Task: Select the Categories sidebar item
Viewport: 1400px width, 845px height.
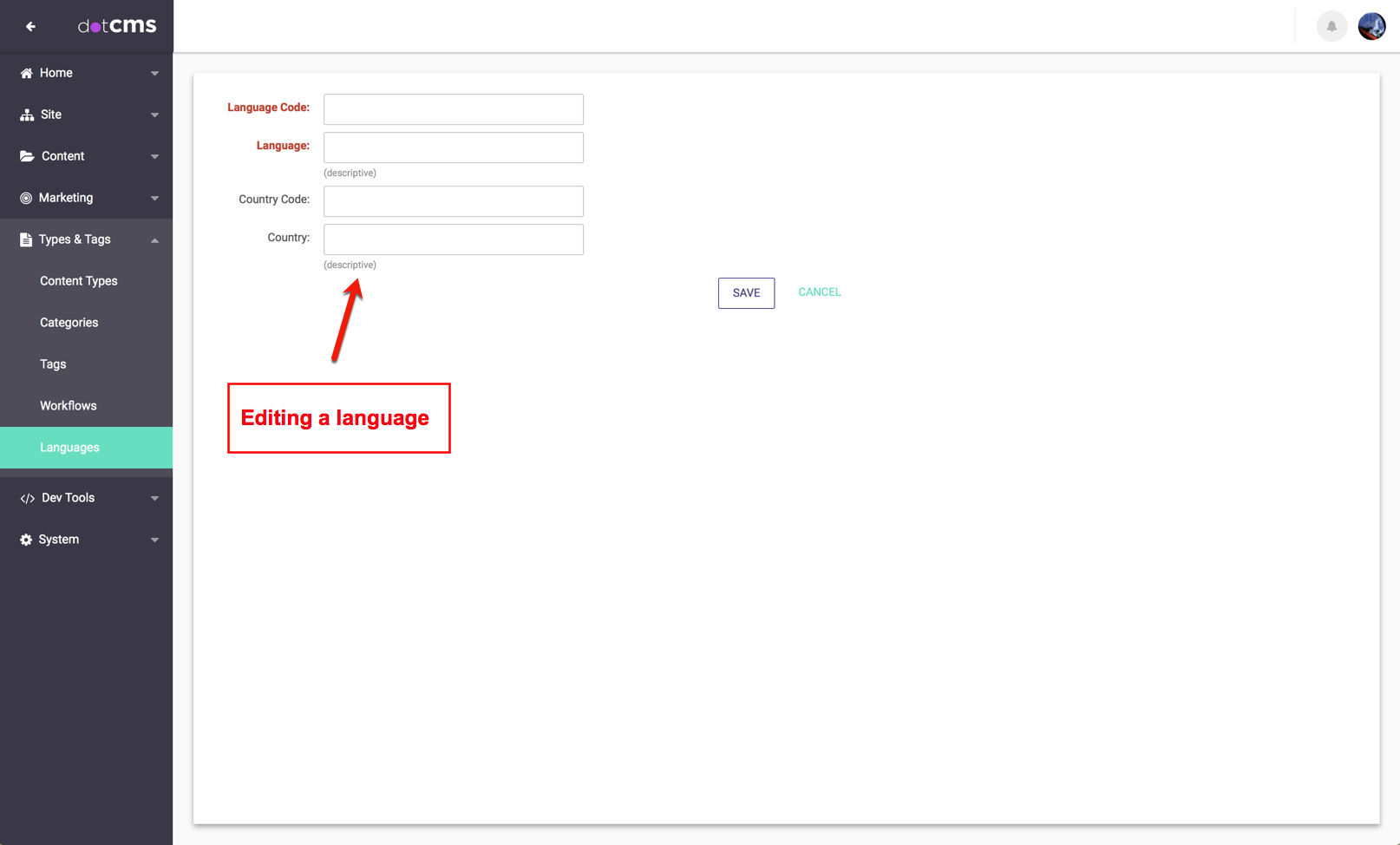Action: [x=69, y=323]
